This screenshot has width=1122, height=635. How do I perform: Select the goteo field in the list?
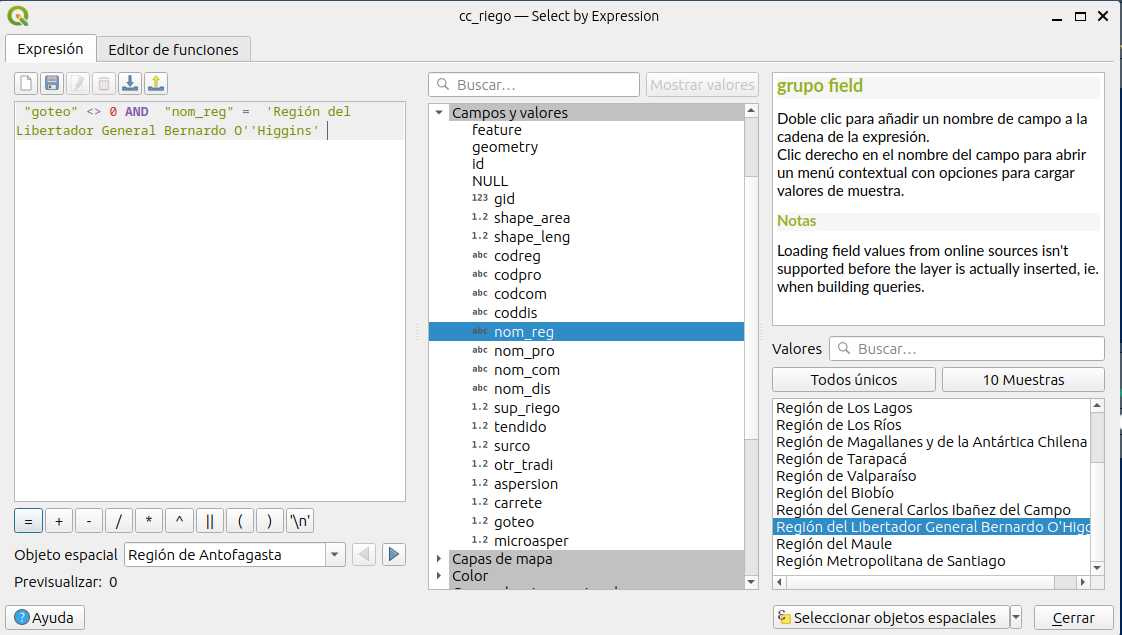(x=514, y=522)
